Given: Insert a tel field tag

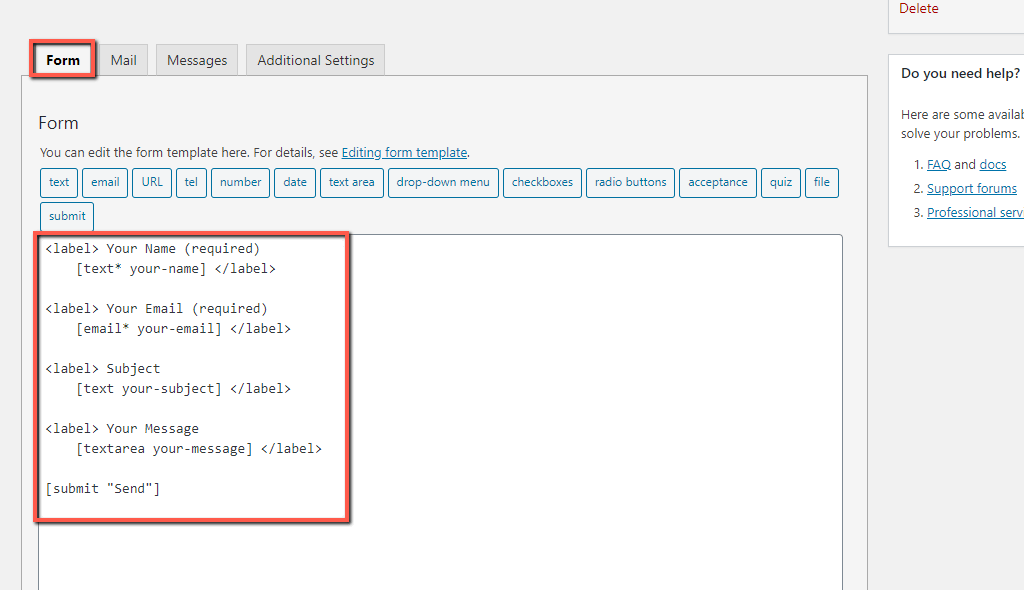Looking at the screenshot, I should (191, 182).
